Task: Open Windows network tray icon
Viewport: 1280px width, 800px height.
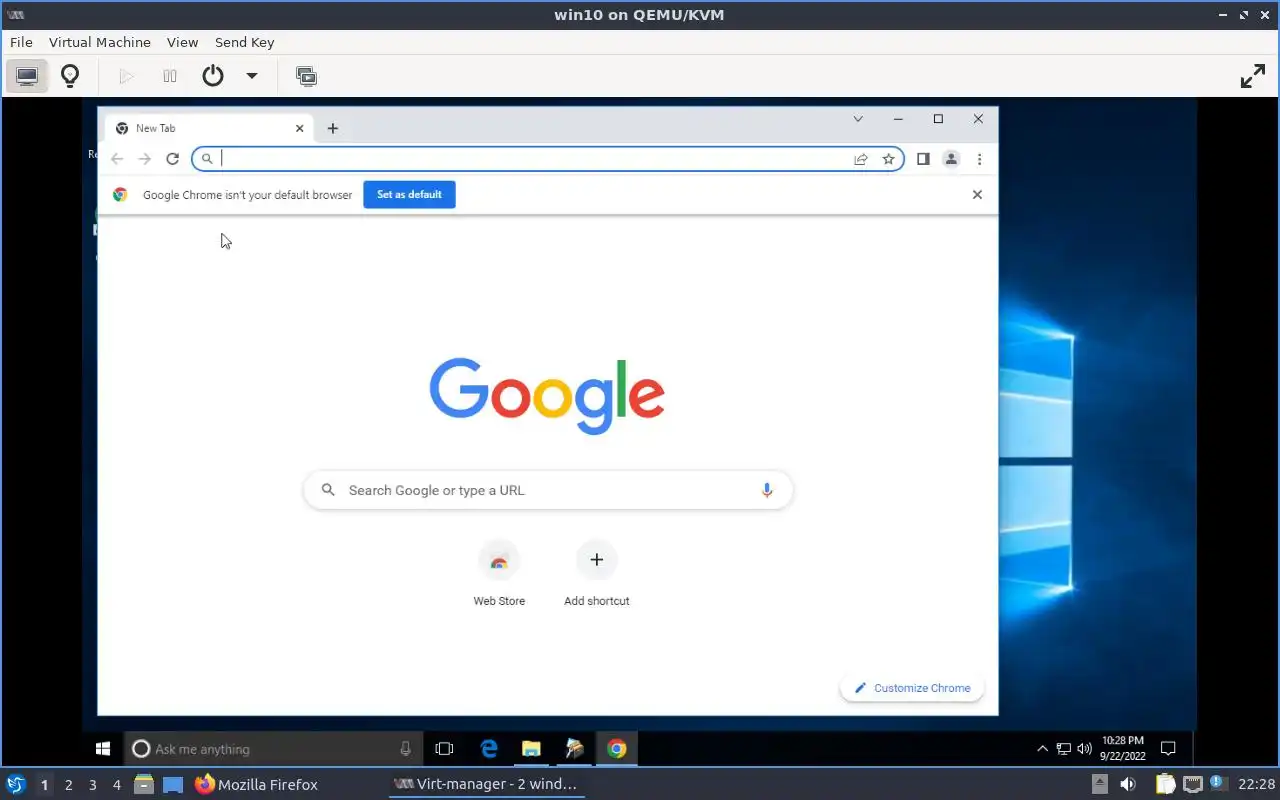Action: coord(1063,748)
